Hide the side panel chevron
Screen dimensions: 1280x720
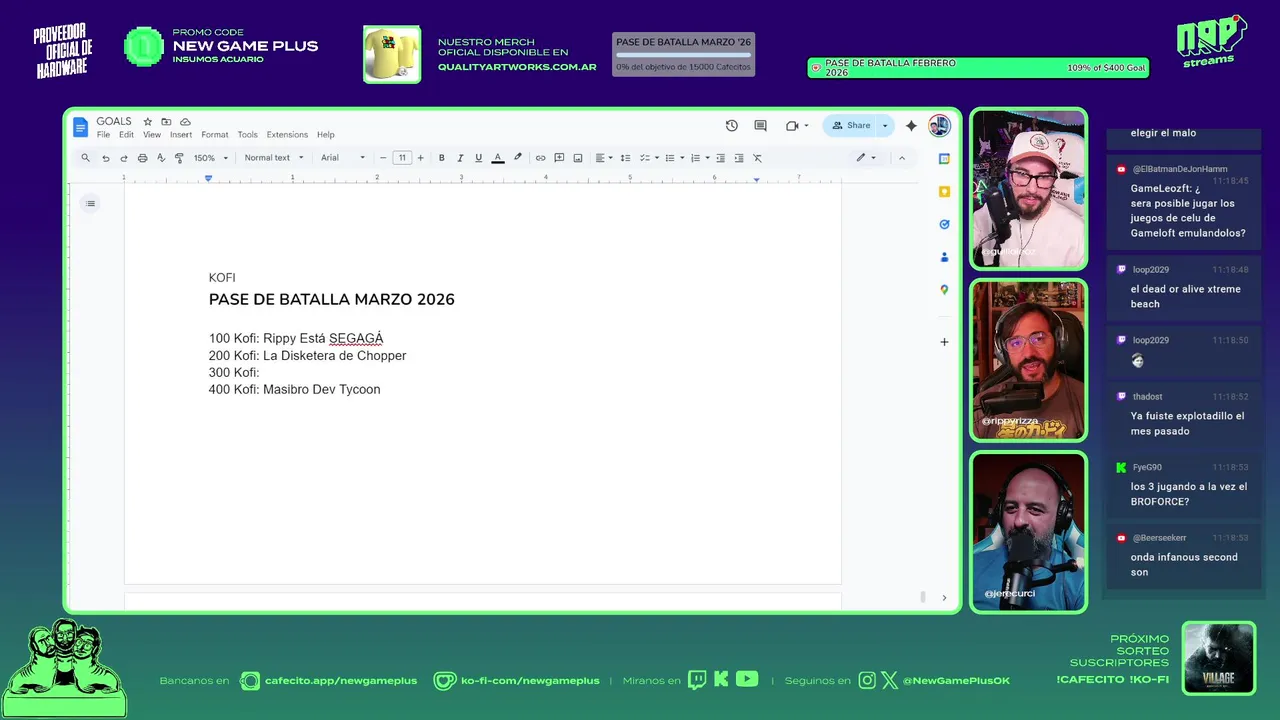944,598
